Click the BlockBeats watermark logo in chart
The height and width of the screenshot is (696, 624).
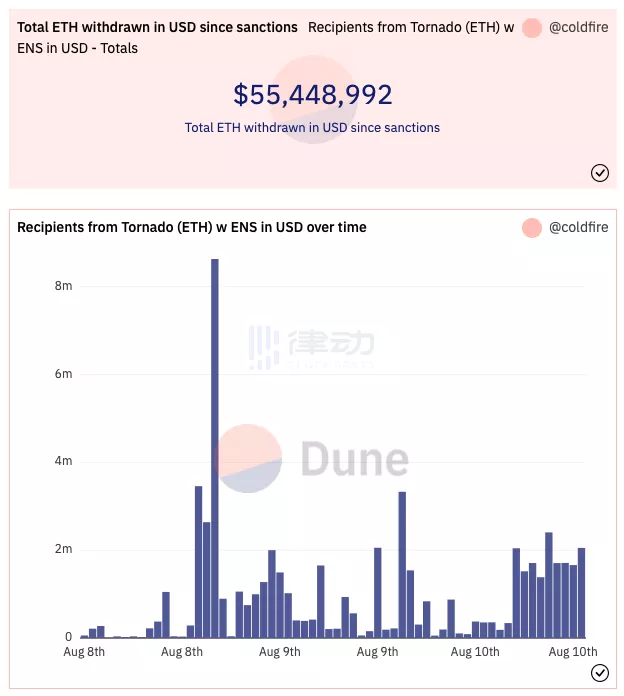pyautogui.click(x=311, y=348)
